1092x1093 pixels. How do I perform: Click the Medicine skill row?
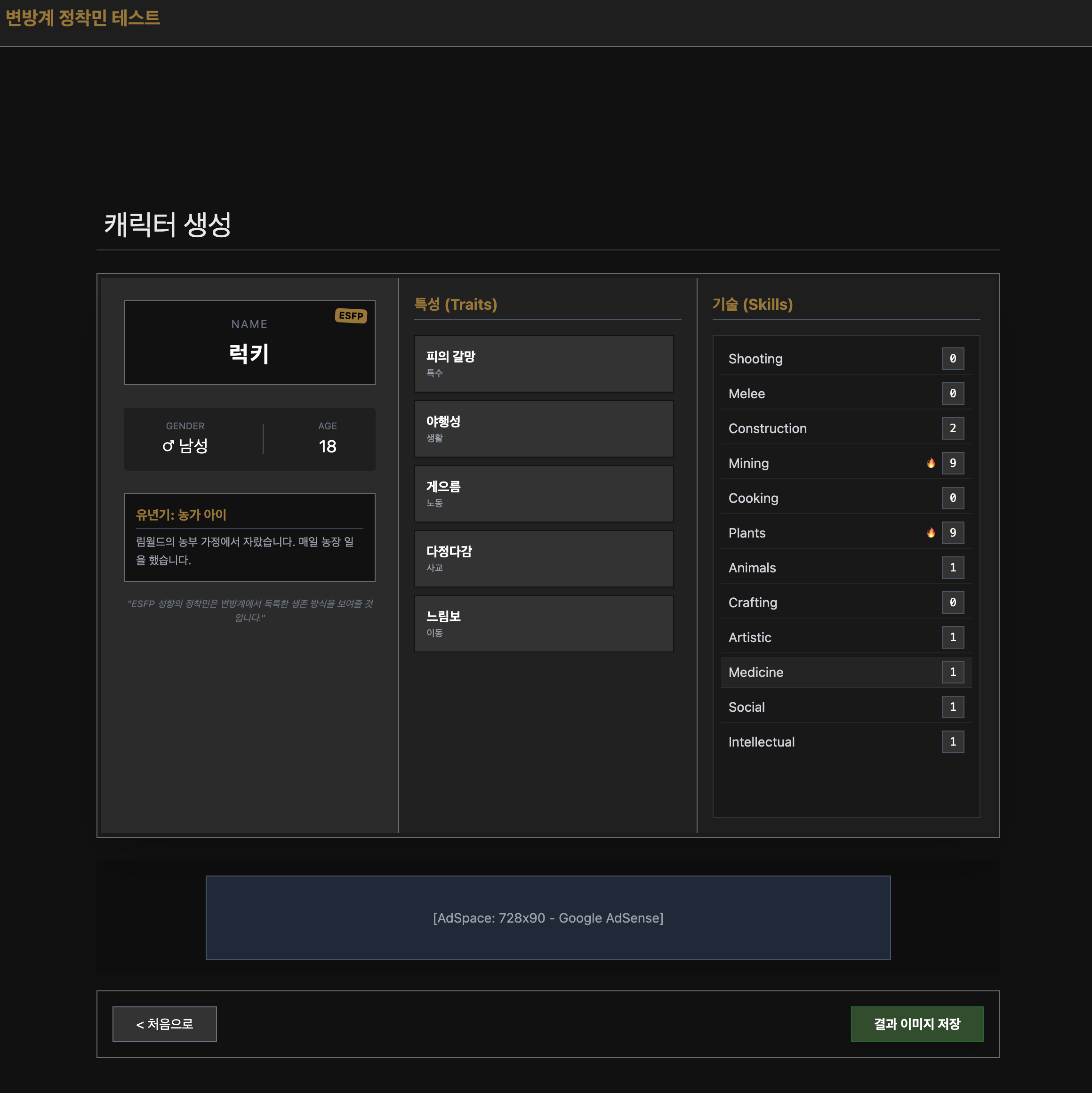tap(845, 672)
